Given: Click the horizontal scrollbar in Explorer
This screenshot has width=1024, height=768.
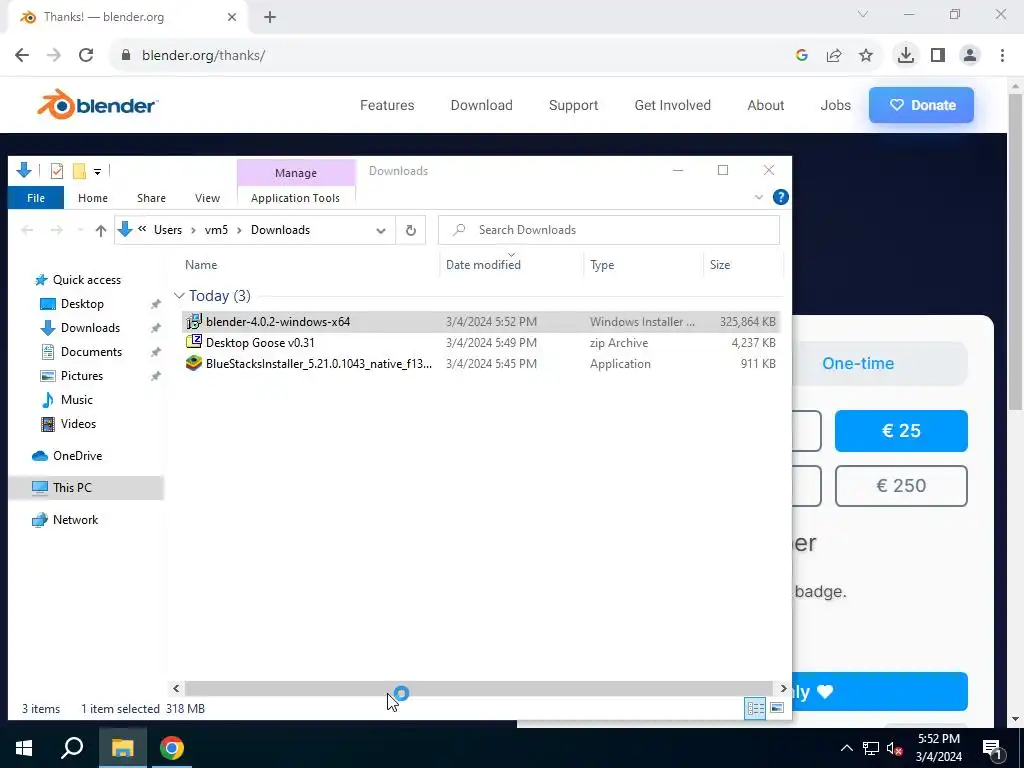Looking at the screenshot, I should pos(479,688).
